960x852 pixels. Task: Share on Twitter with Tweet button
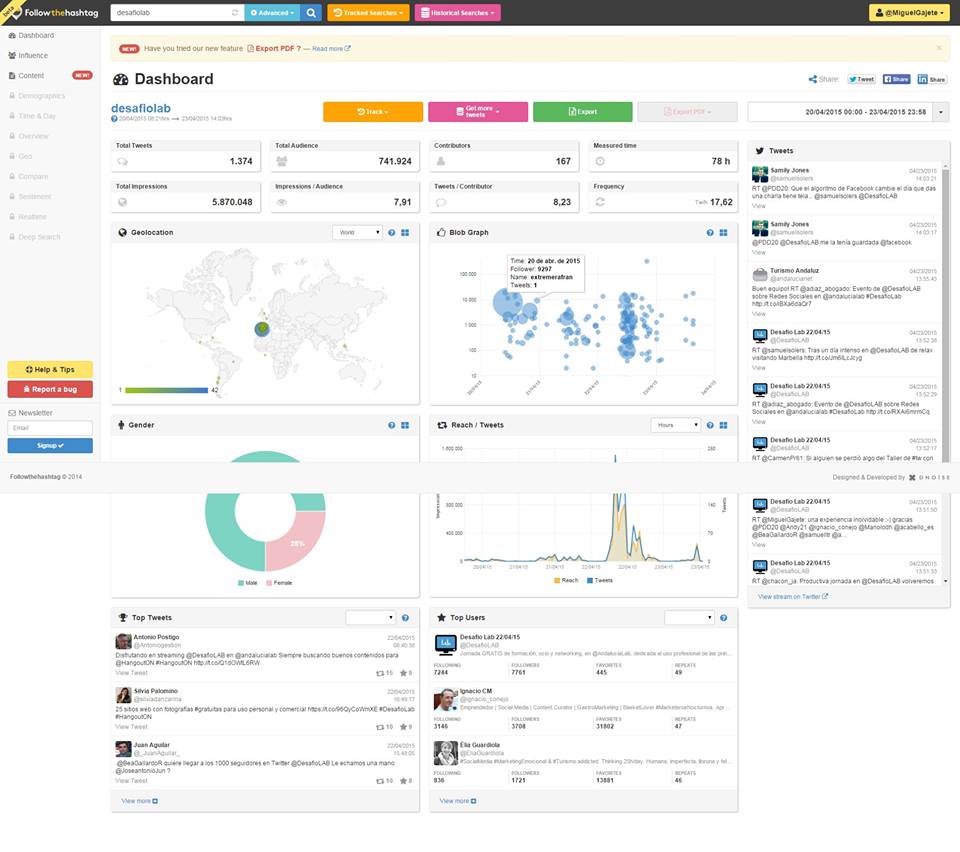coord(861,79)
